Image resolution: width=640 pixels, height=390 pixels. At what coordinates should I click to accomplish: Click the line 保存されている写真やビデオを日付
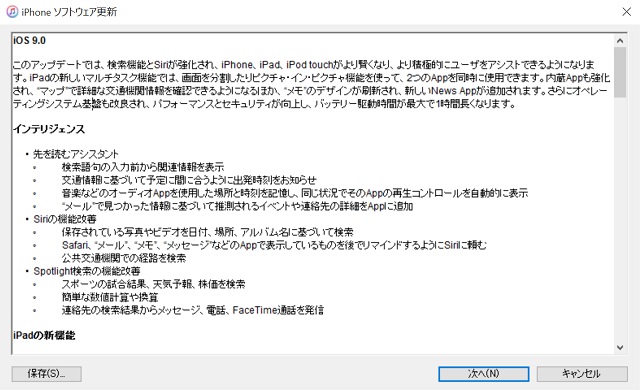click(x=207, y=232)
